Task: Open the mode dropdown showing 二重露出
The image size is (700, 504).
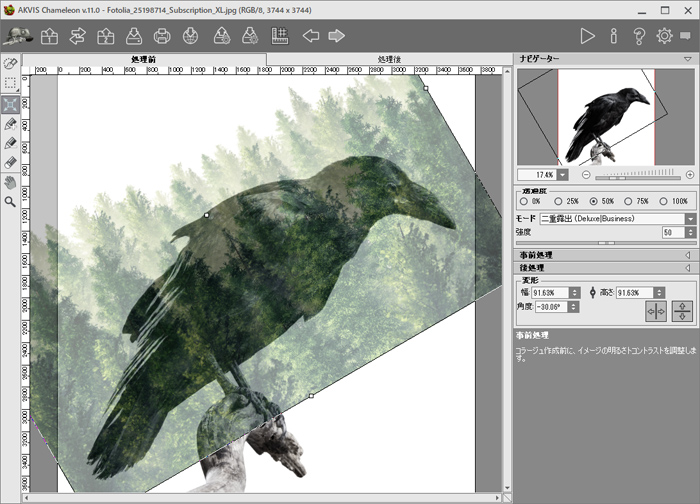Action: [618, 219]
